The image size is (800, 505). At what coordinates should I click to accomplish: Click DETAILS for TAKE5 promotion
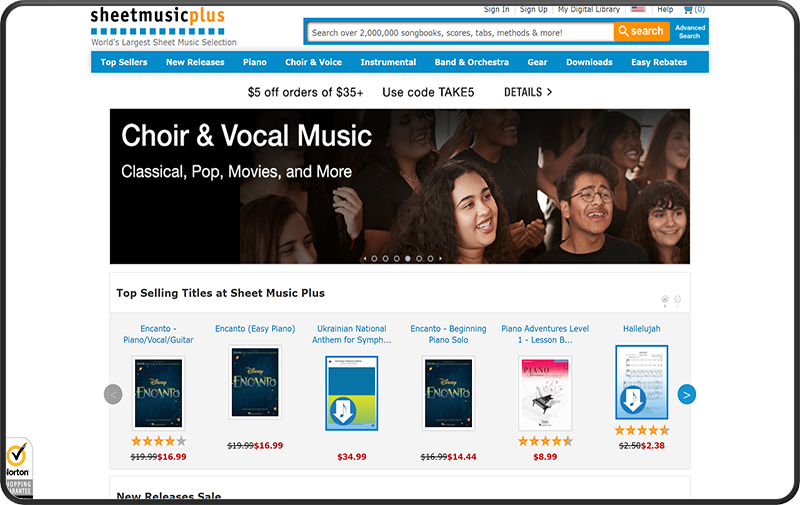528,92
